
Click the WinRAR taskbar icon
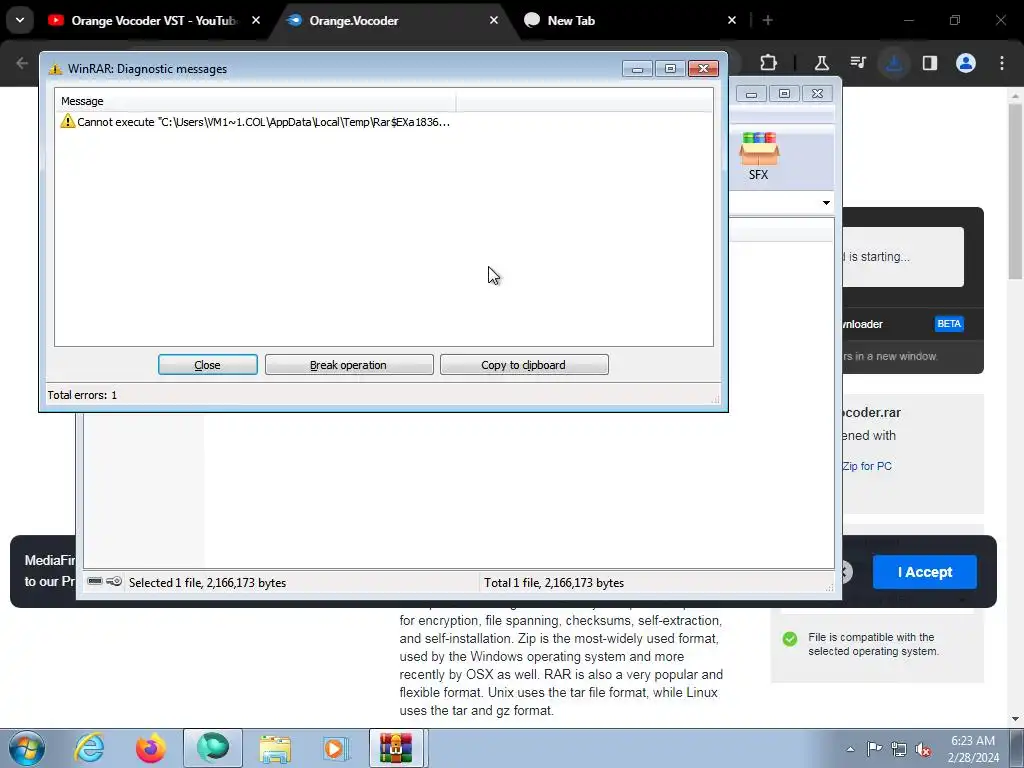pyautogui.click(x=396, y=748)
